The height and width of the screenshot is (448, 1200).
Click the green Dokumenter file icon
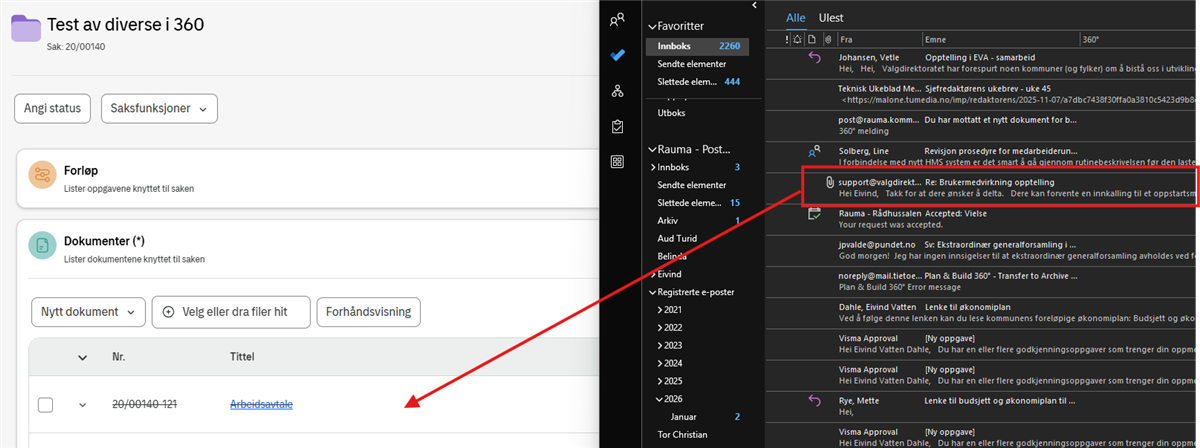[x=42, y=246]
